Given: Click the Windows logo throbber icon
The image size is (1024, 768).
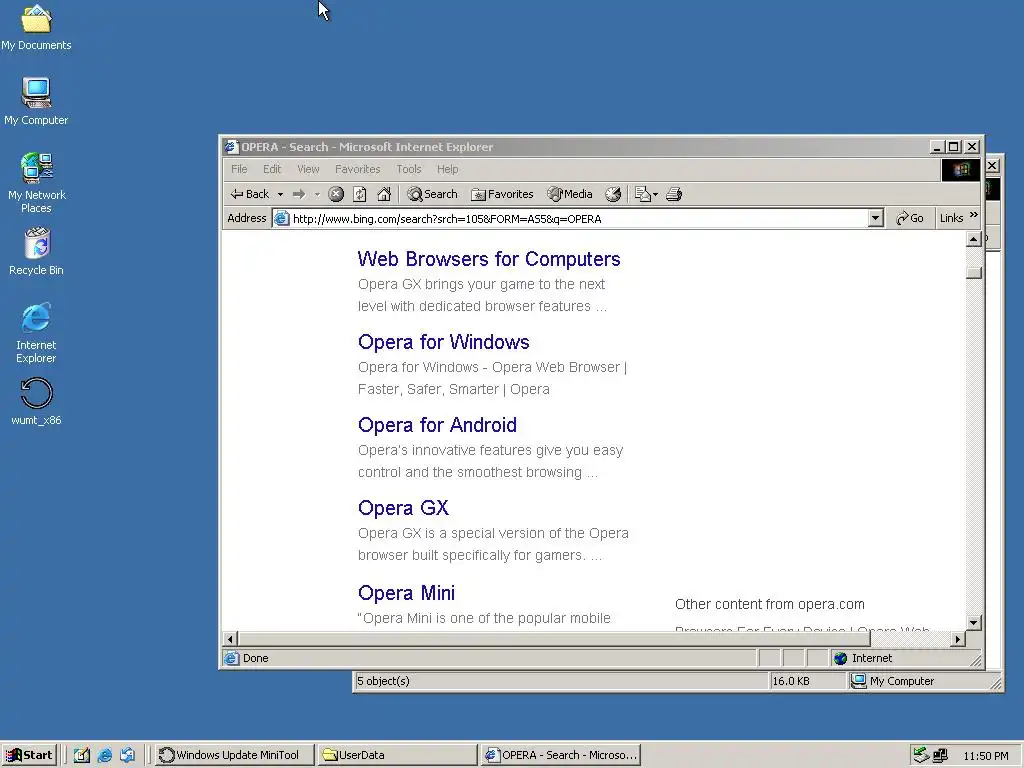Looking at the screenshot, I should point(961,170).
